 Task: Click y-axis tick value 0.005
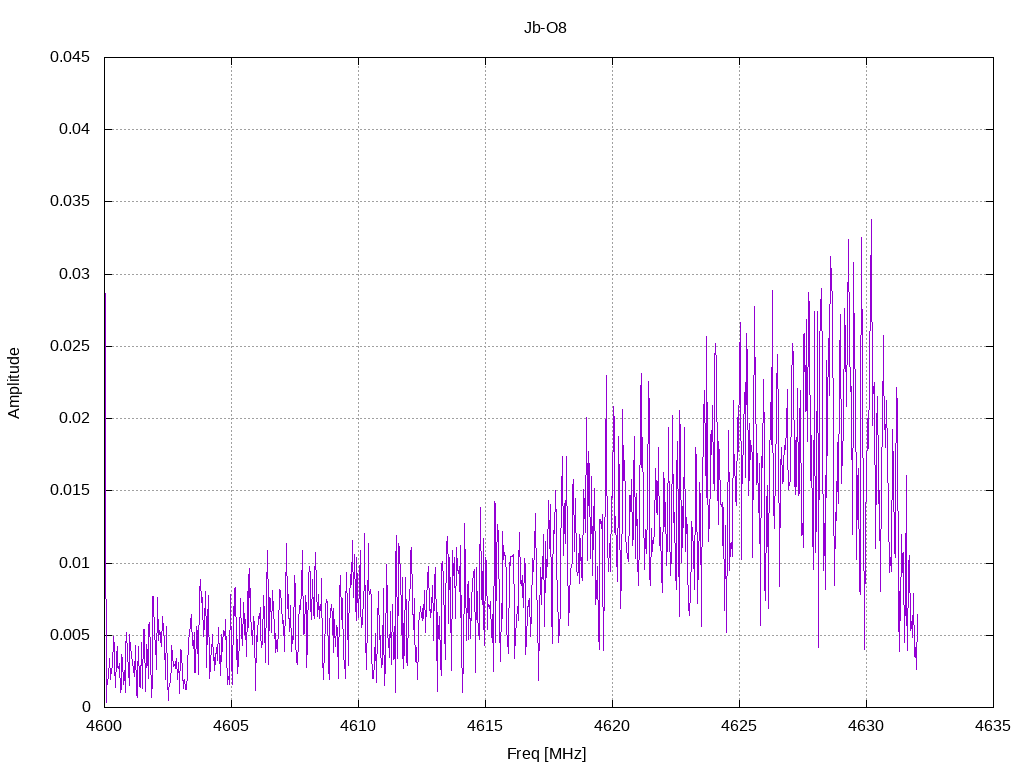(x=70, y=635)
